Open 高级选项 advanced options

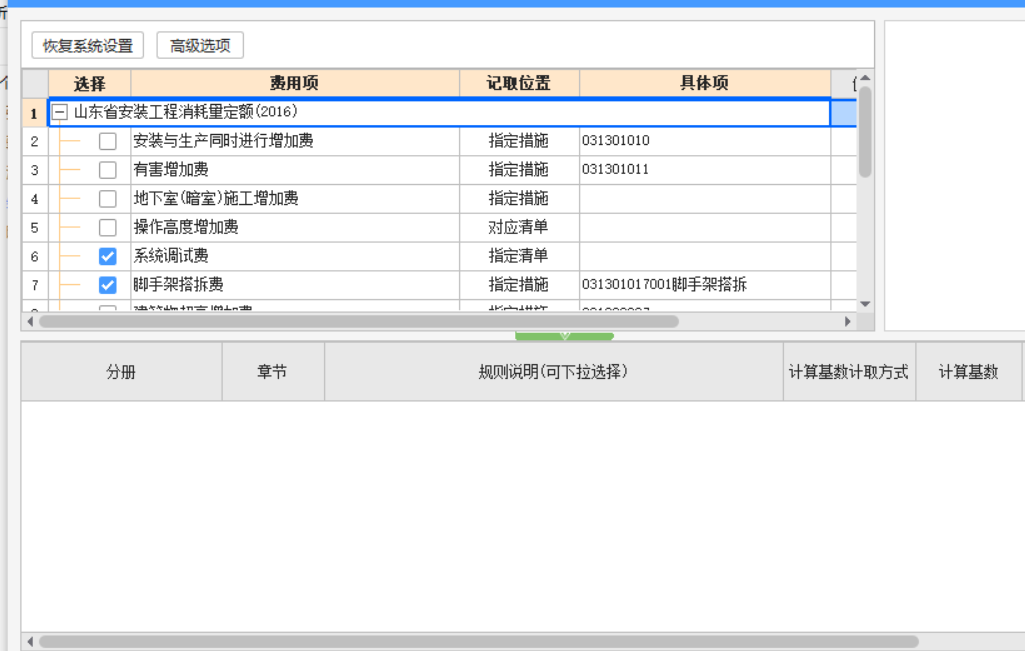click(200, 46)
